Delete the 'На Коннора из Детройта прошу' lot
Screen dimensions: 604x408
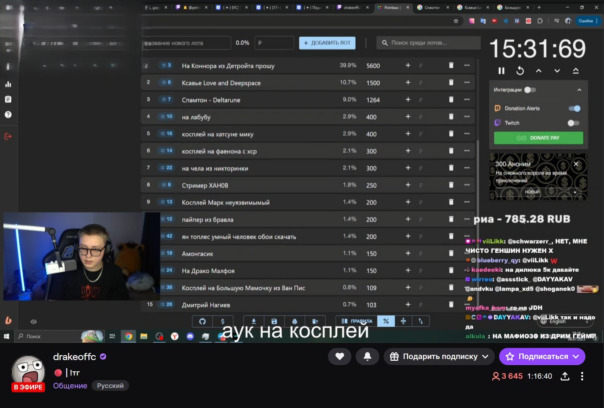point(451,65)
